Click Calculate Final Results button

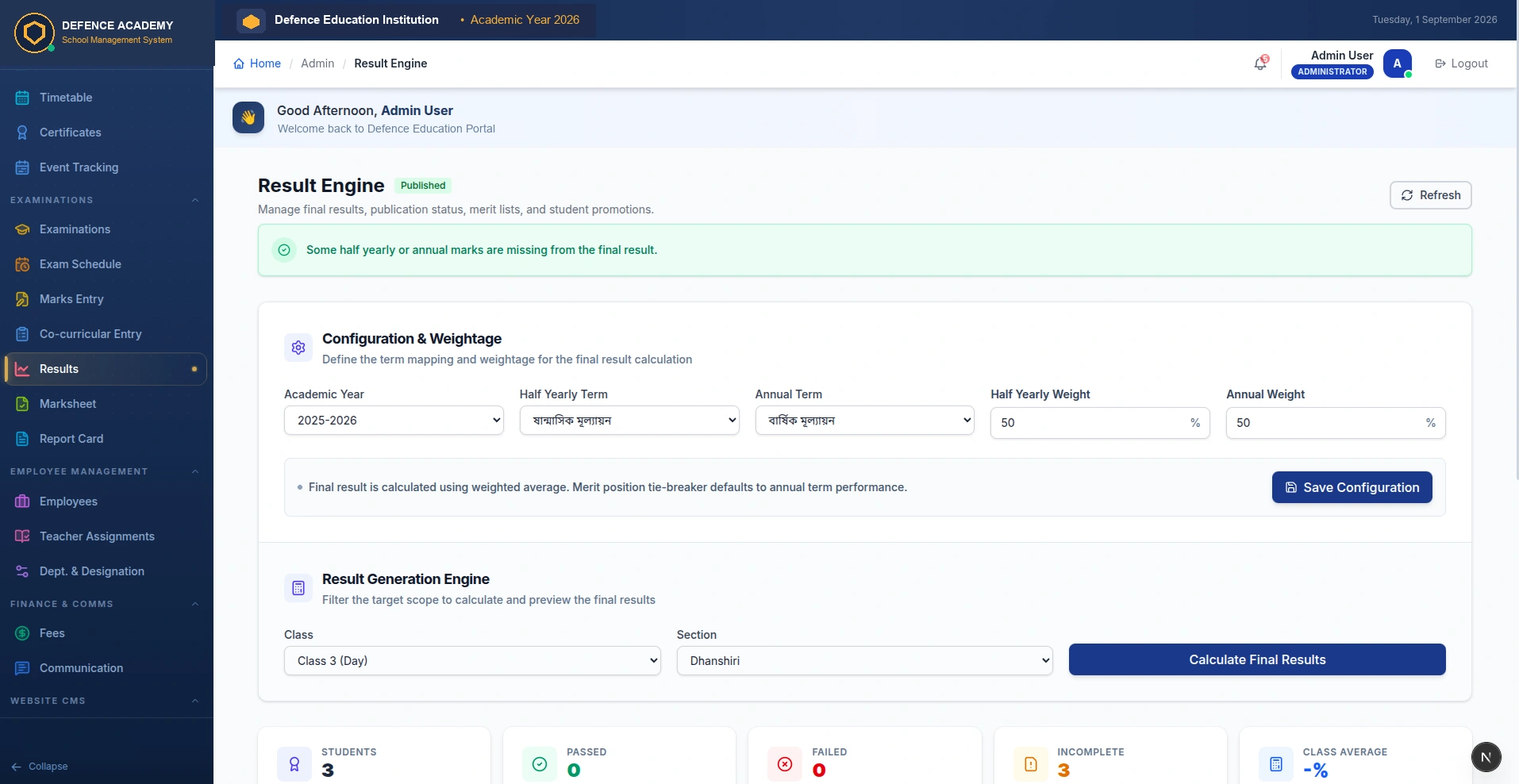click(x=1257, y=659)
